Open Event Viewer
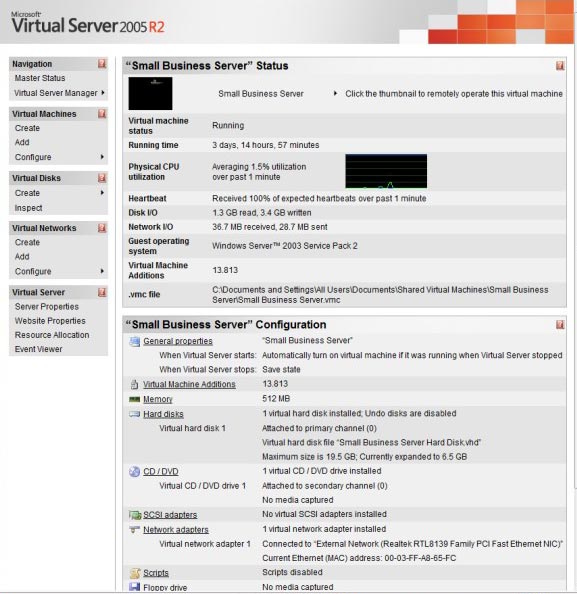Image resolution: width=577 pixels, height=594 pixels. click(38, 349)
